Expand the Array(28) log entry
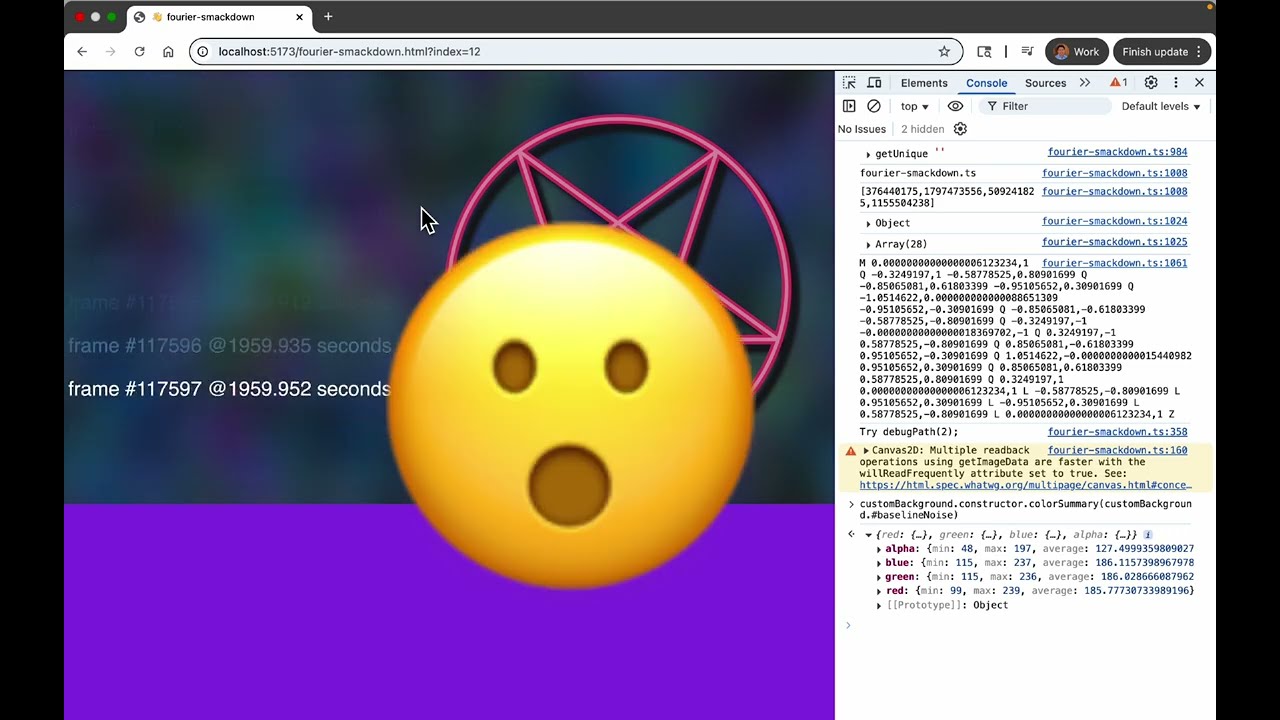Image resolution: width=1280 pixels, height=720 pixels. point(868,244)
